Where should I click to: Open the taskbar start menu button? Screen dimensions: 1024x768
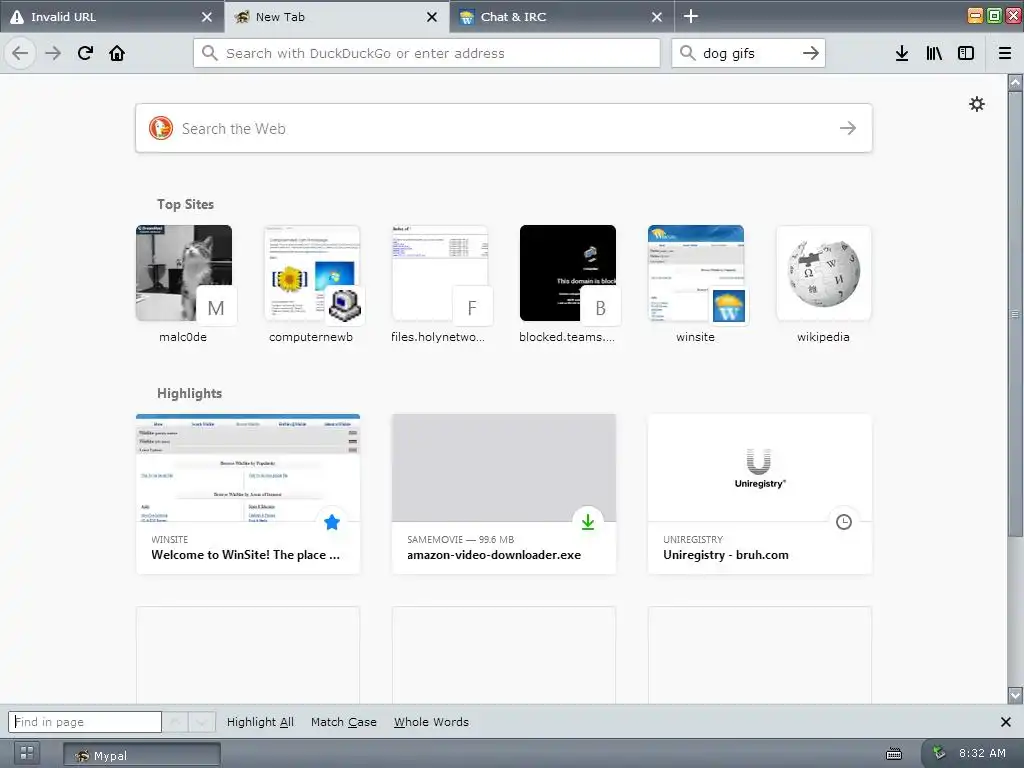pos(27,753)
